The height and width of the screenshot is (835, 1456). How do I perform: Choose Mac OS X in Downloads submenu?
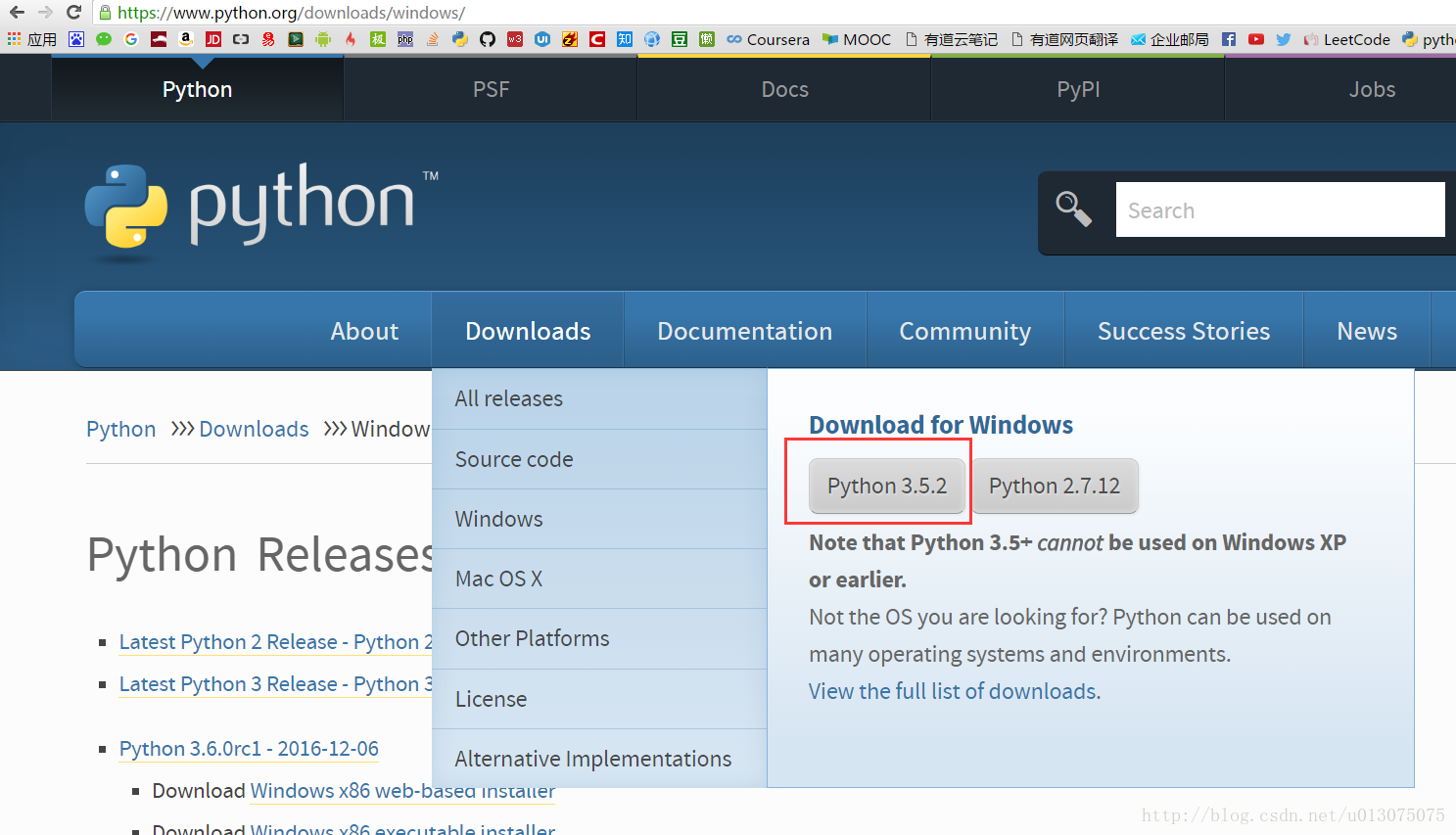599,579
